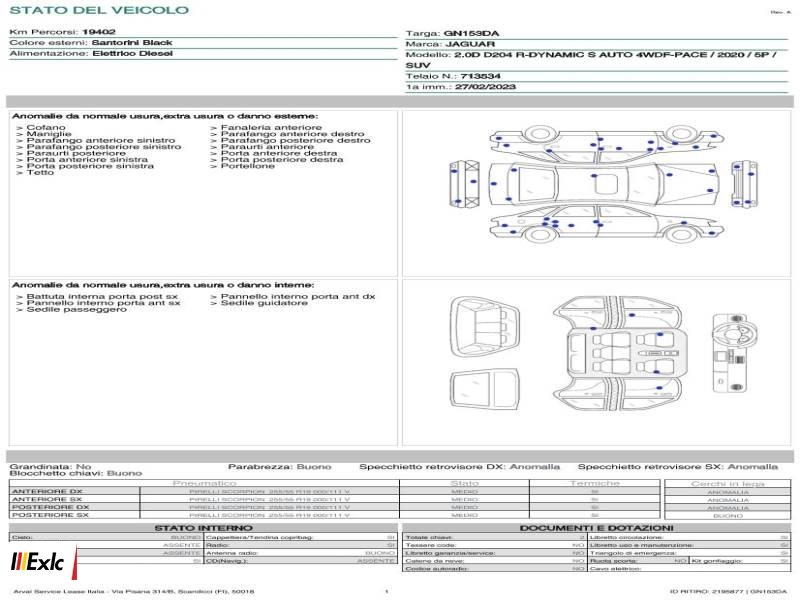Click the STATO DEL VEICOLO title

99,10
